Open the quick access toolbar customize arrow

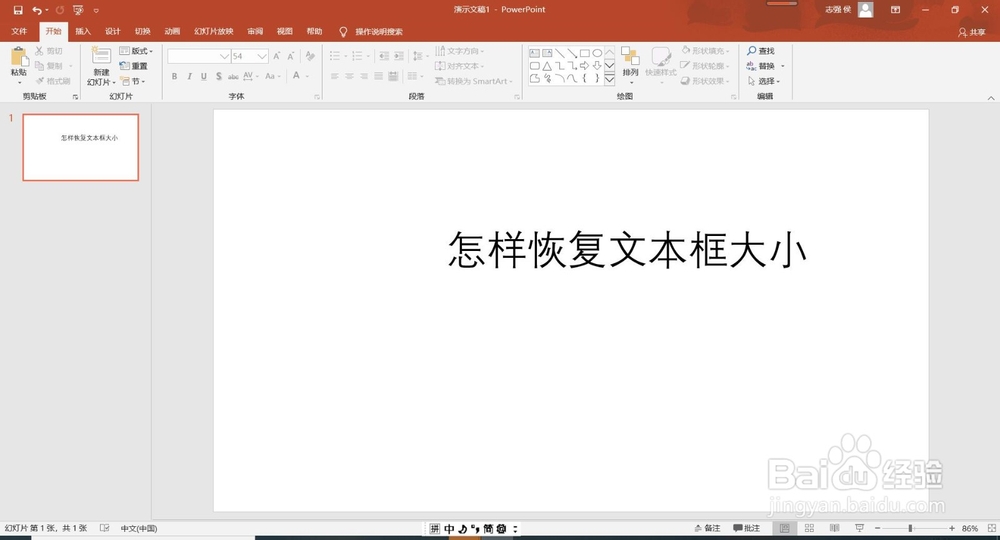point(96,10)
